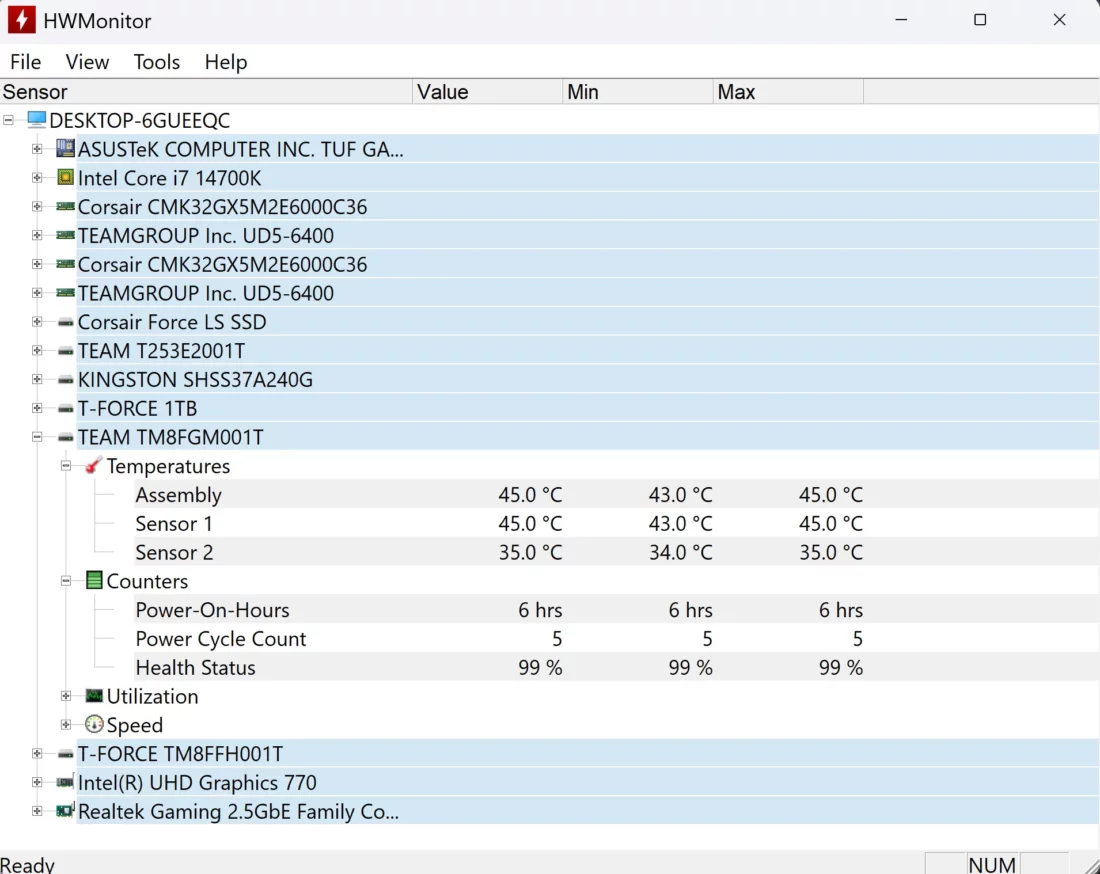1100x874 pixels.
Task: Collapse the Temperatures section
Action: (x=66, y=465)
